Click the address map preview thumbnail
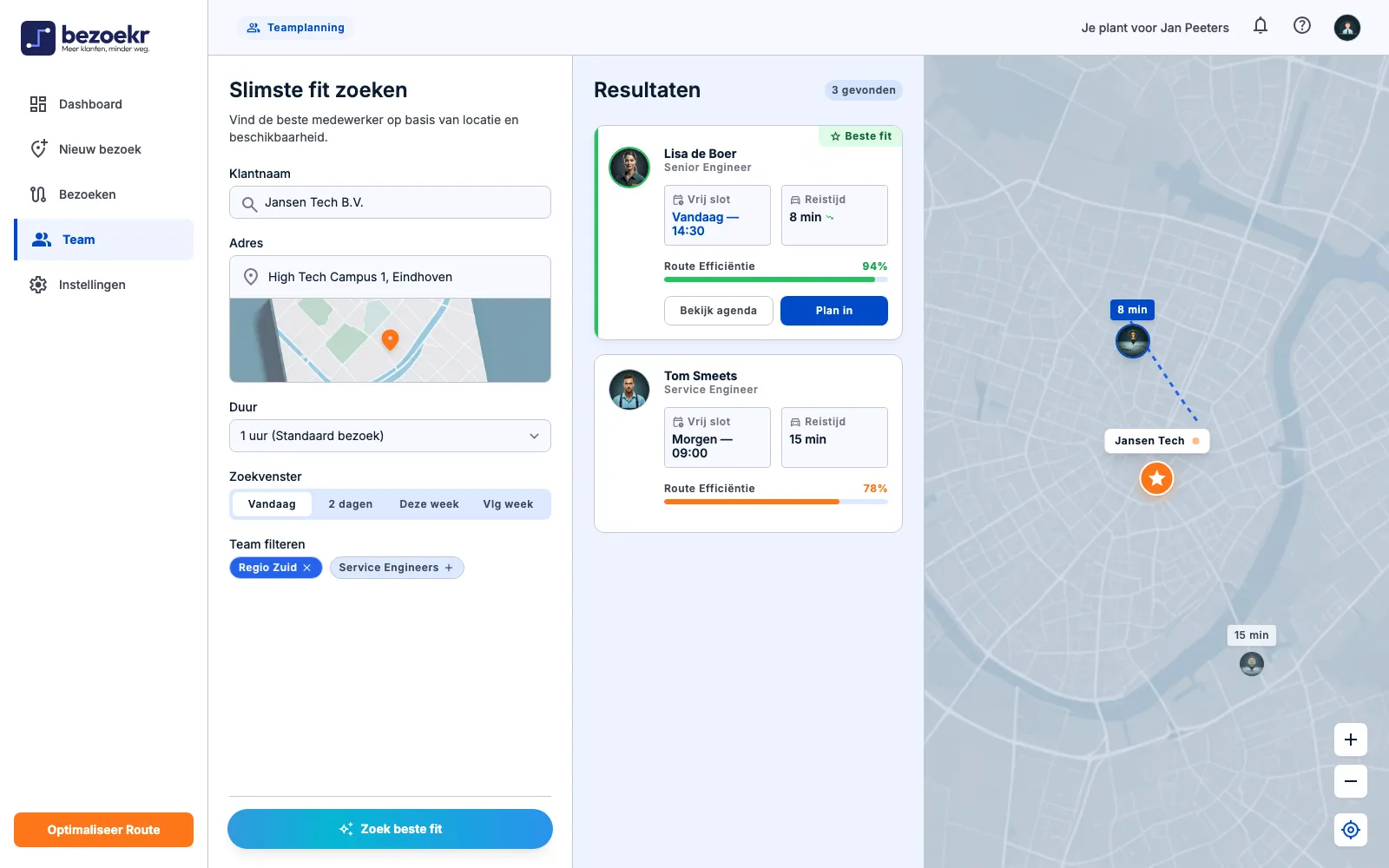 pos(390,340)
